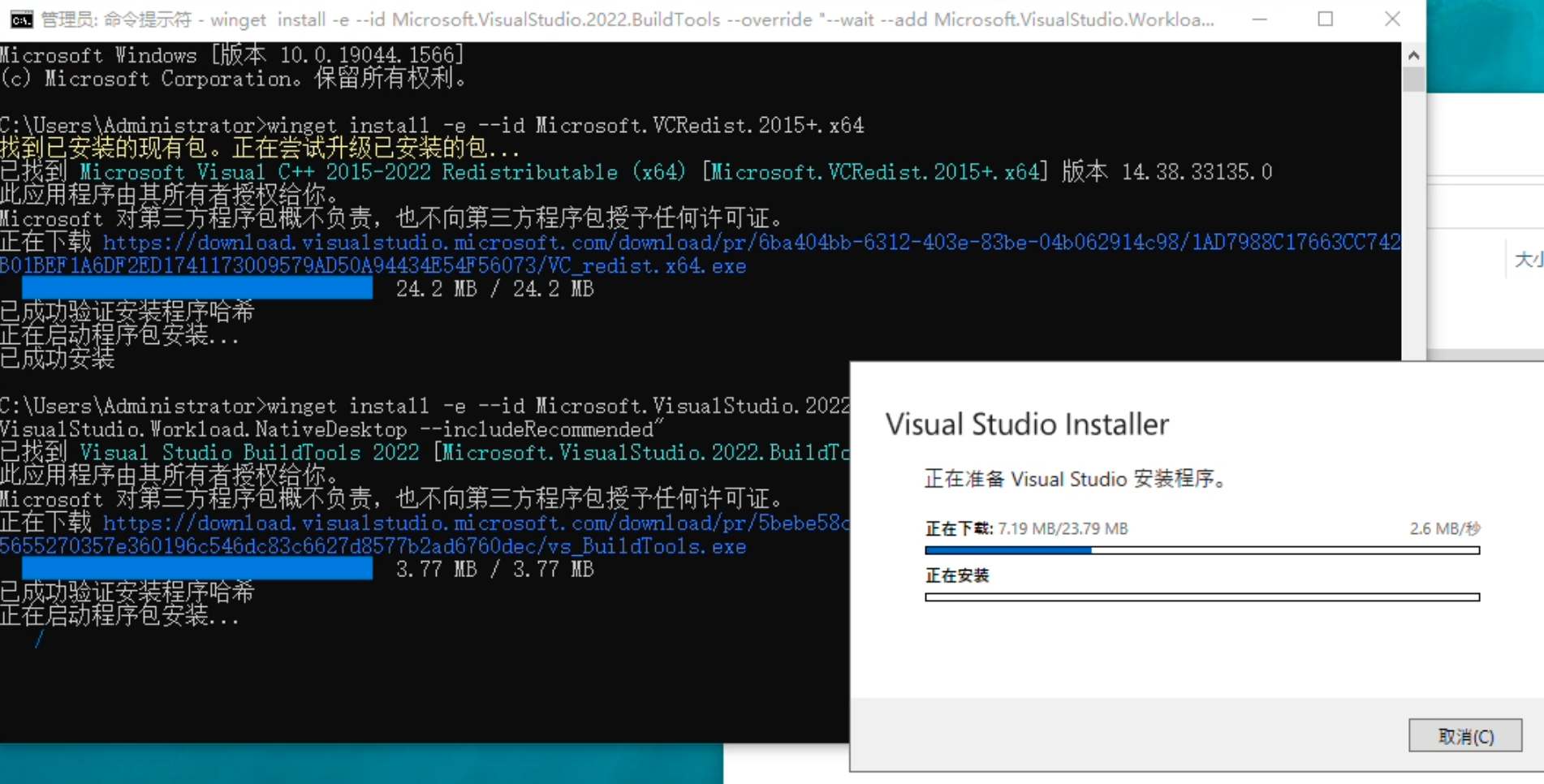This screenshot has width=1544, height=784.
Task: Click the scrollbar up arrow in the command prompt
Action: 1413,55
